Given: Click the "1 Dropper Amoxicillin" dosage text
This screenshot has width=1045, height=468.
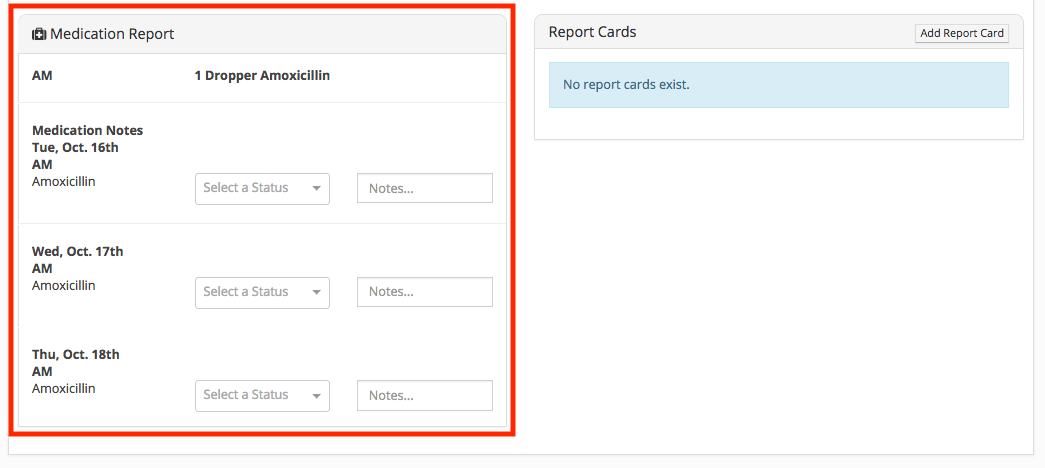Looking at the screenshot, I should pos(262,75).
